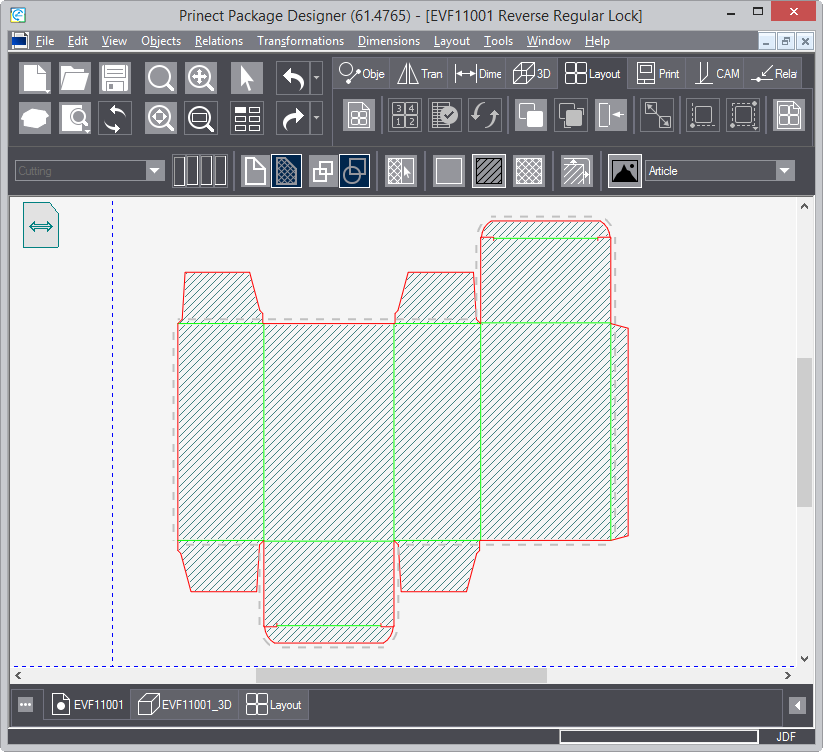The width and height of the screenshot is (823, 752).
Task: Toggle the image display button beside Article
Action: pyautogui.click(x=625, y=171)
